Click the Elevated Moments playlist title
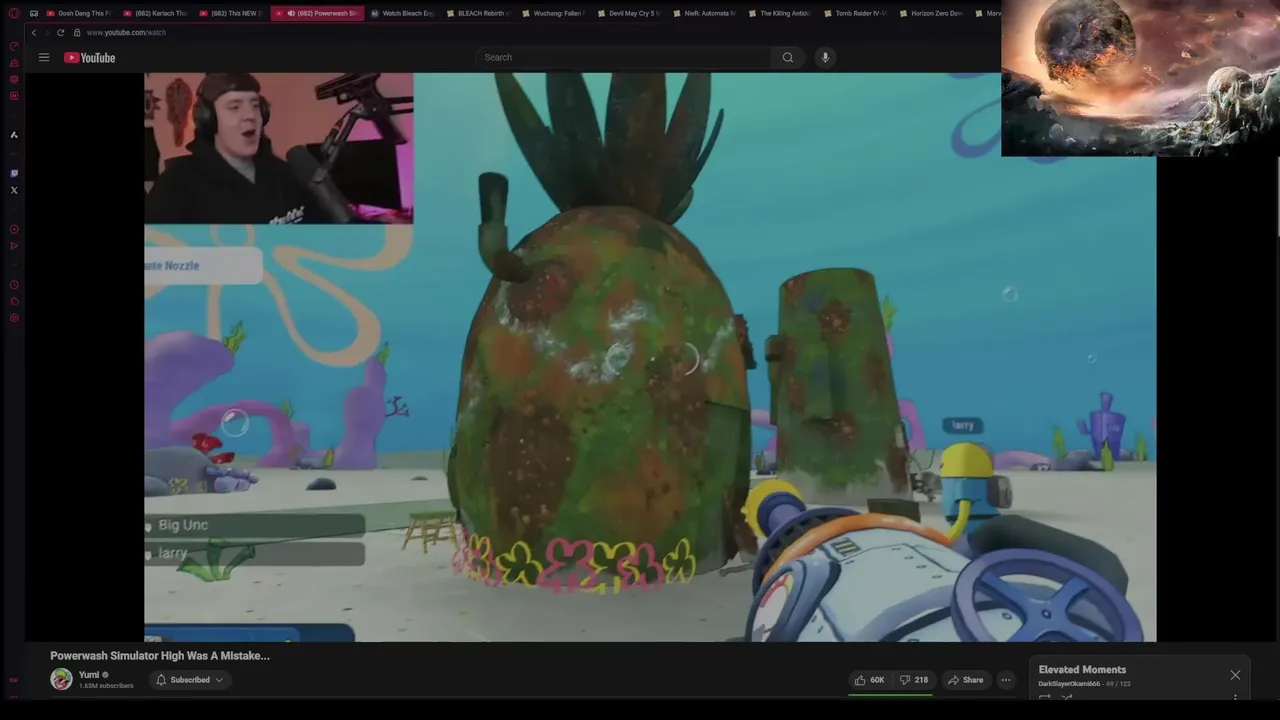Viewport: 1280px width, 720px height. pos(1082,670)
